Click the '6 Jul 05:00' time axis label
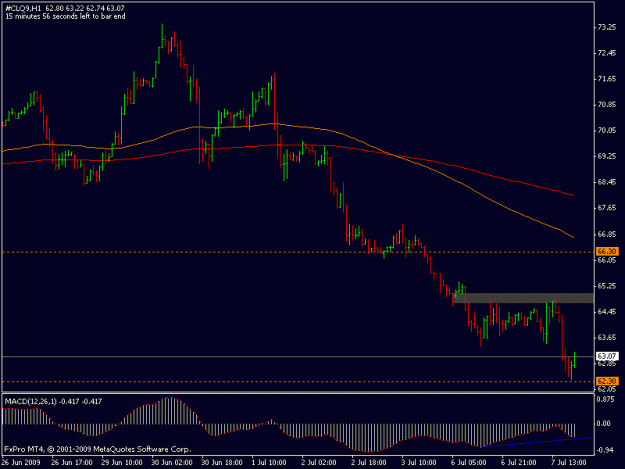This screenshot has width=625, height=469. [469, 463]
